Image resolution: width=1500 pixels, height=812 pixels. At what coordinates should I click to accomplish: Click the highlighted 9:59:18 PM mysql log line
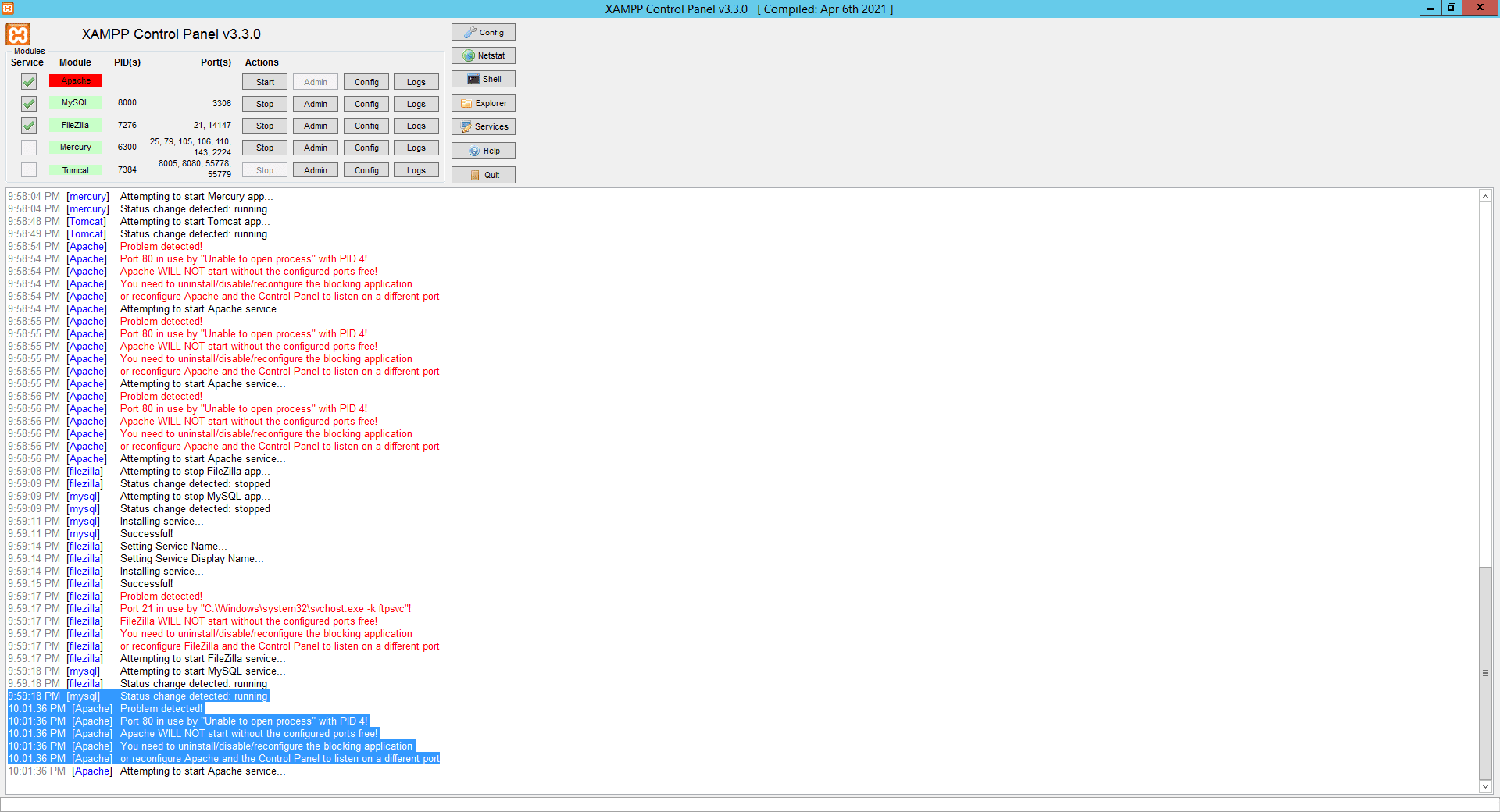[x=138, y=696]
